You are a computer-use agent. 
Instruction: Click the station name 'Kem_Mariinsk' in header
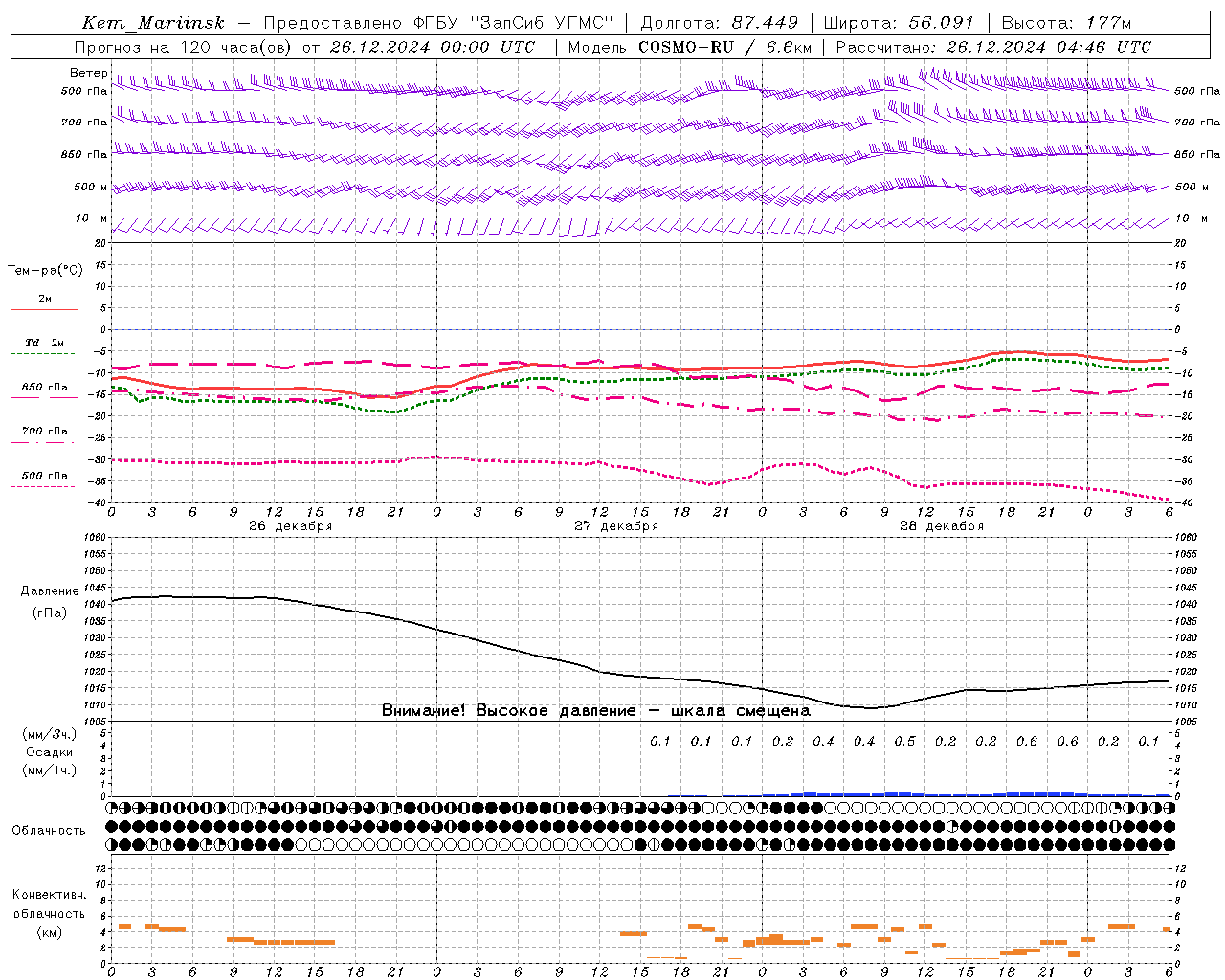(153, 23)
